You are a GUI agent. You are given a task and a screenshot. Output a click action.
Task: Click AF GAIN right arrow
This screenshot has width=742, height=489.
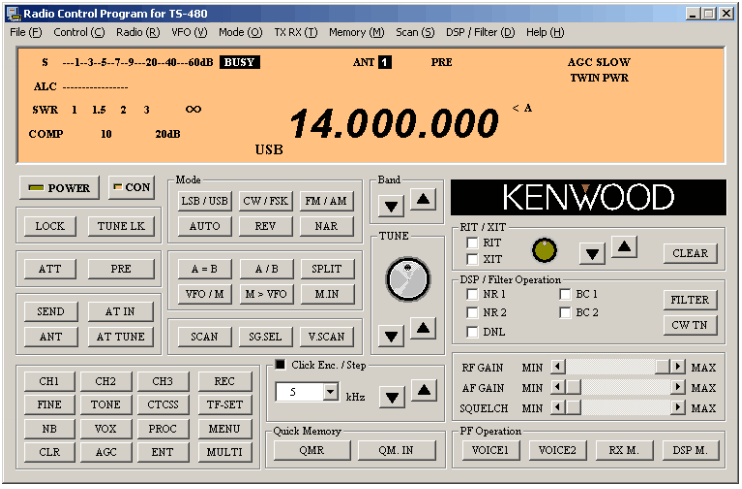[x=678, y=387]
